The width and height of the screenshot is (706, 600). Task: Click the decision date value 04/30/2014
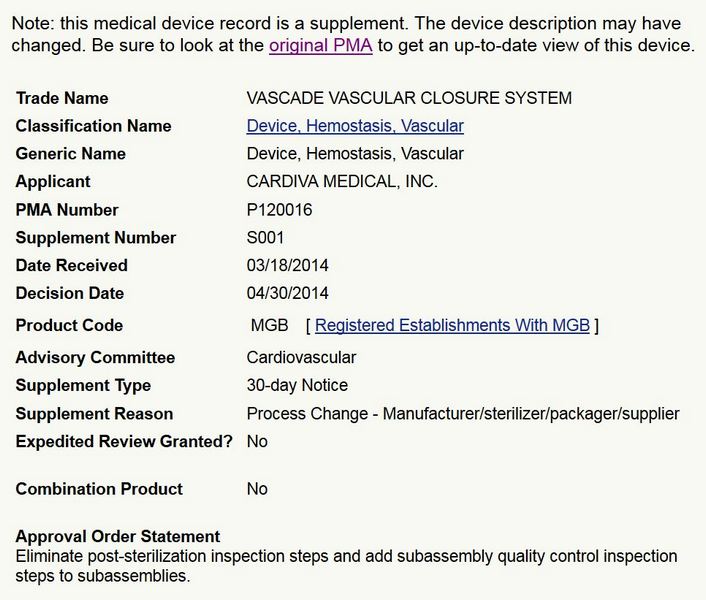click(288, 294)
